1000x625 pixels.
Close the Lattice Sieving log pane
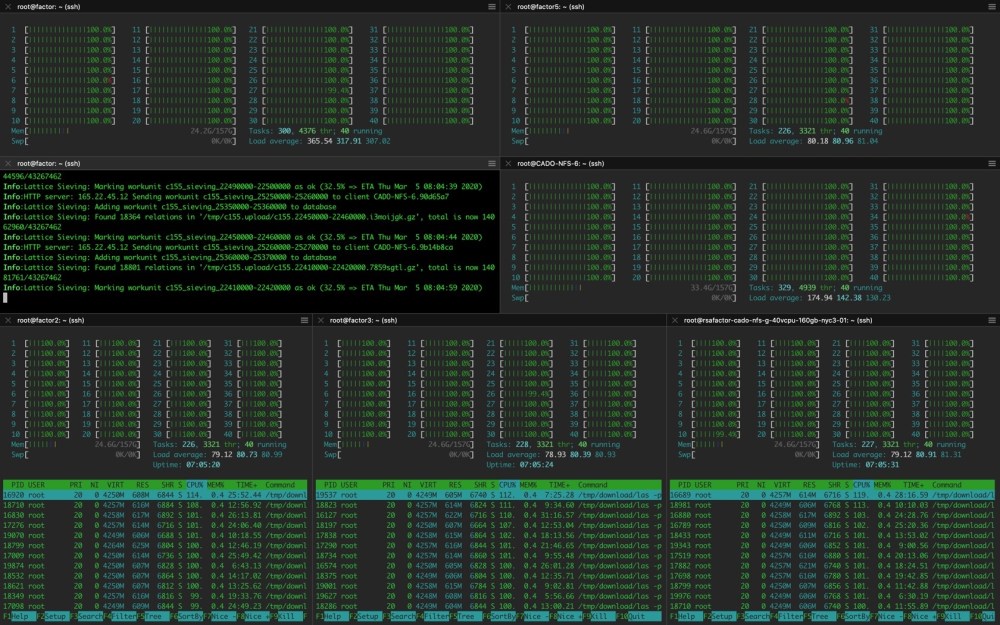(x=7, y=163)
